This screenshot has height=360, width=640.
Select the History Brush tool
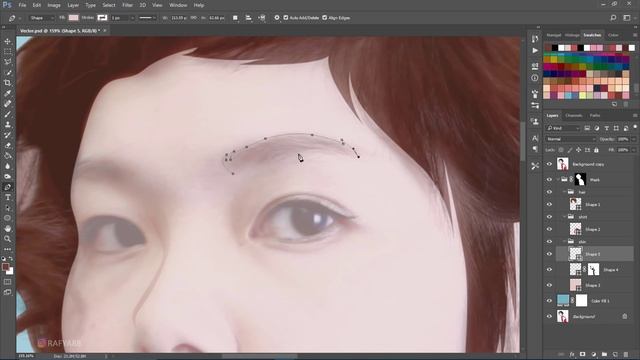(x=7, y=135)
